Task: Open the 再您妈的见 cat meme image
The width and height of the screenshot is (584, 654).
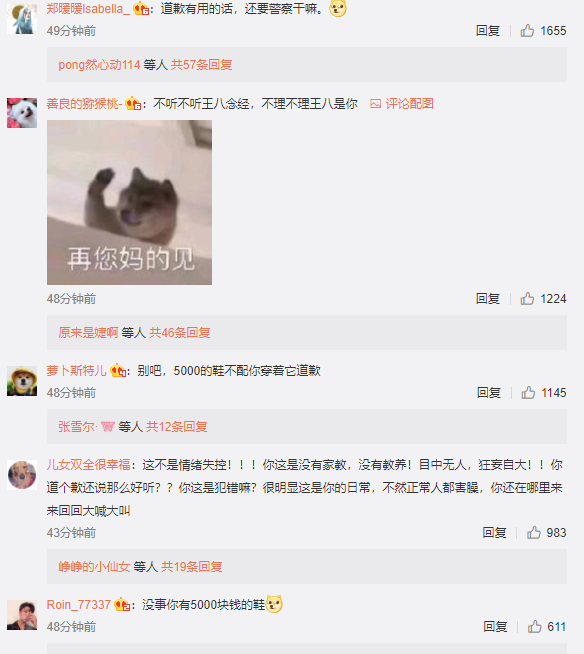Action: 129,202
